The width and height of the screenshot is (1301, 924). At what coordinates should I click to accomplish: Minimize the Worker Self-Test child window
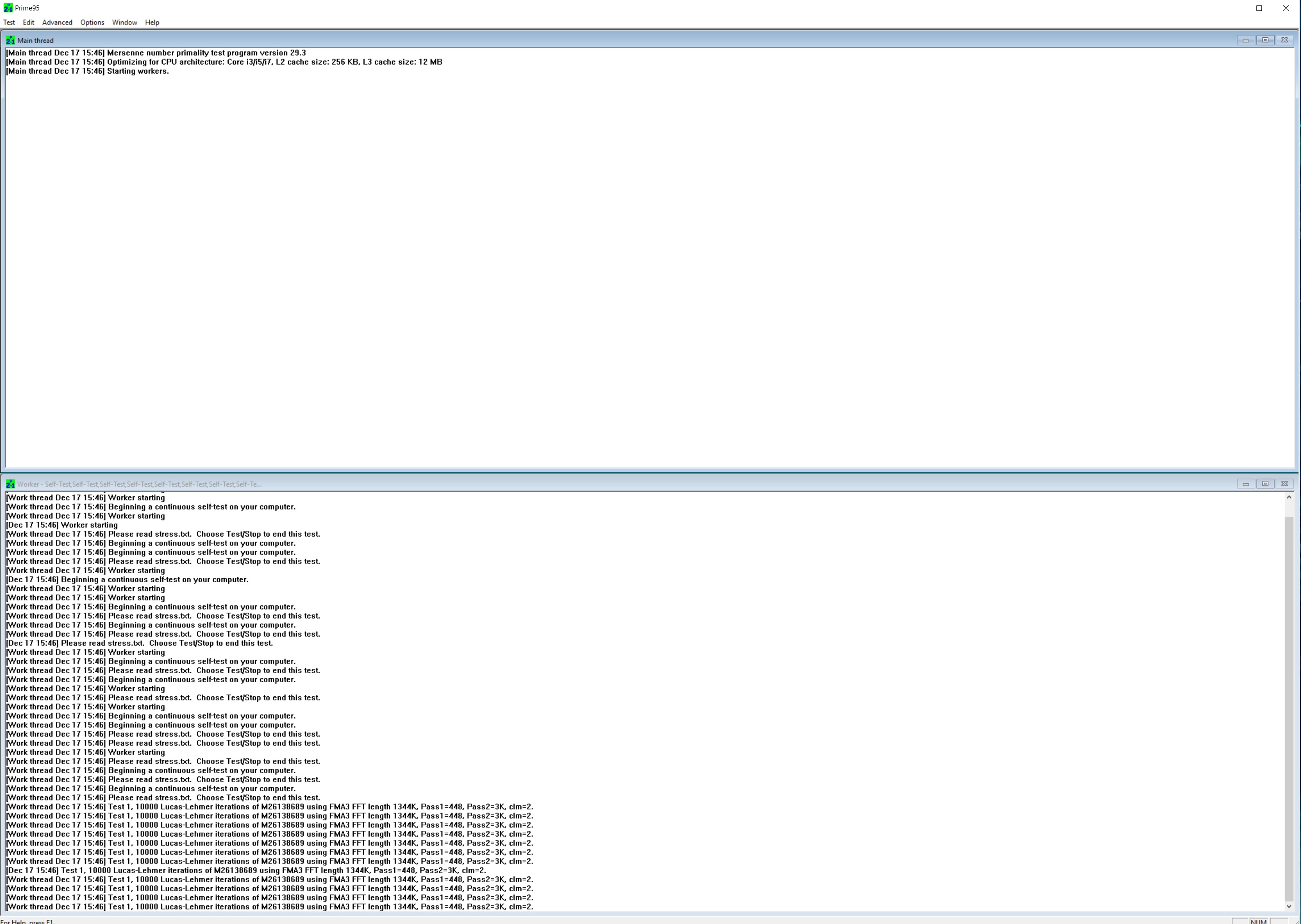[x=1246, y=484]
